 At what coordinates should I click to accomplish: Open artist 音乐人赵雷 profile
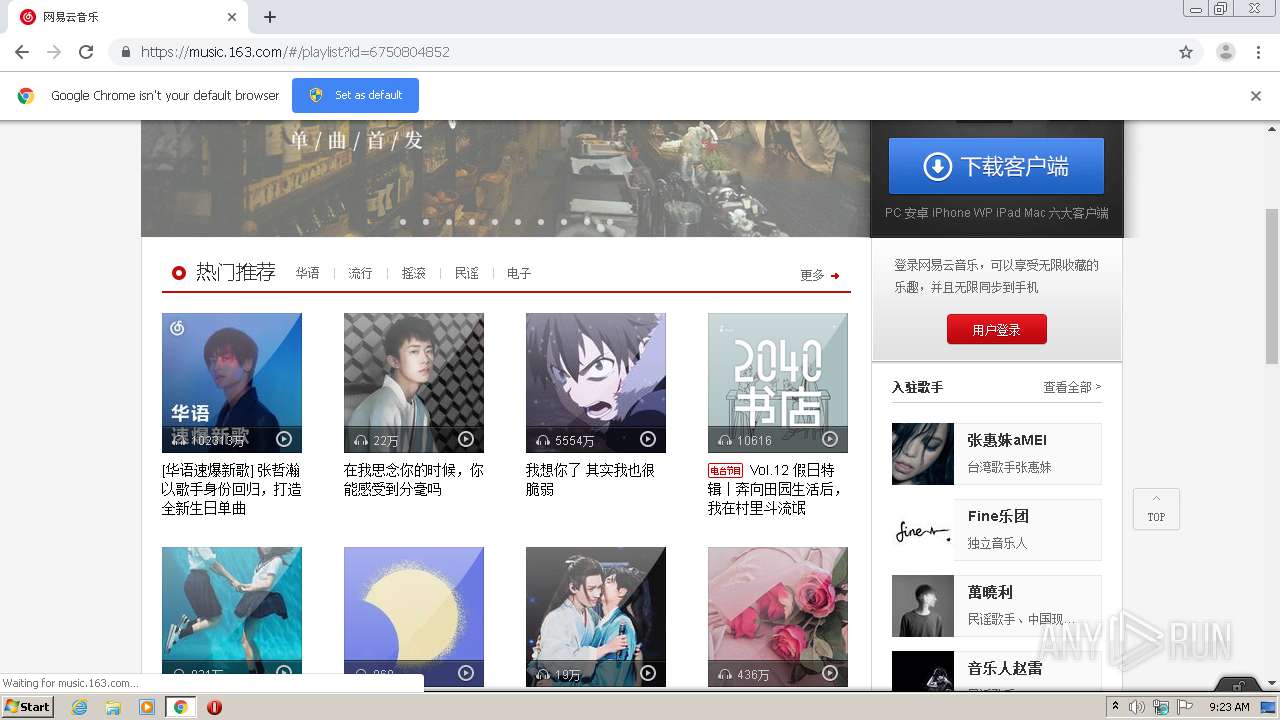[1005, 668]
